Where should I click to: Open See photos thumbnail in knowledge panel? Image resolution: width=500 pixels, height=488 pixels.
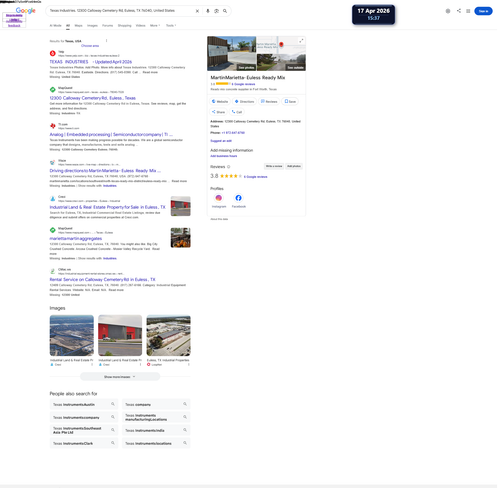coord(232,53)
